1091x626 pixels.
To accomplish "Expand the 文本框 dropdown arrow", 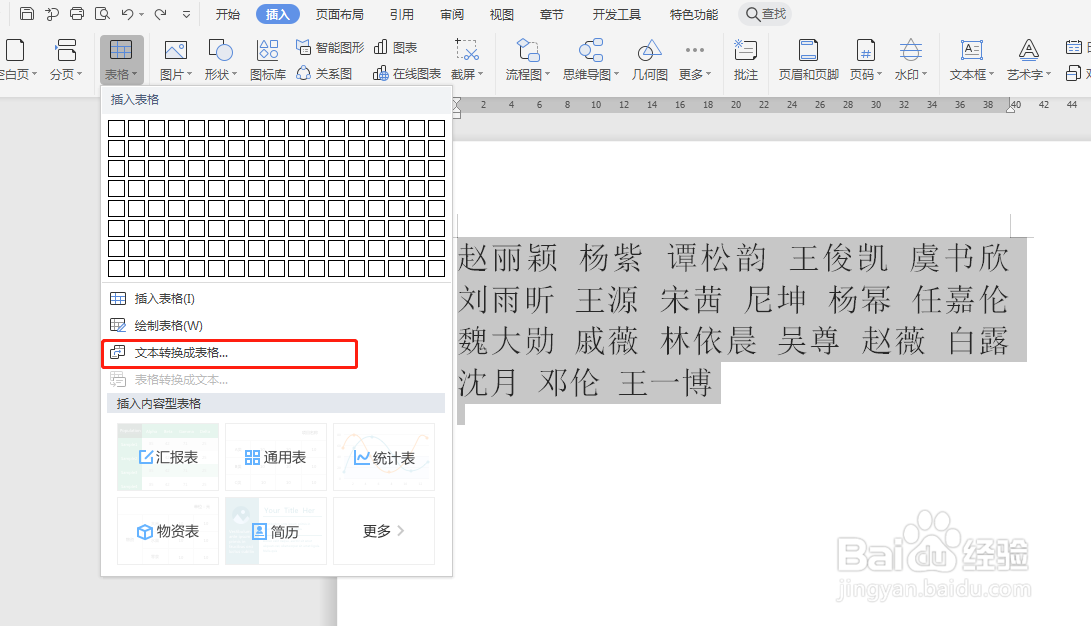I will coord(991,74).
